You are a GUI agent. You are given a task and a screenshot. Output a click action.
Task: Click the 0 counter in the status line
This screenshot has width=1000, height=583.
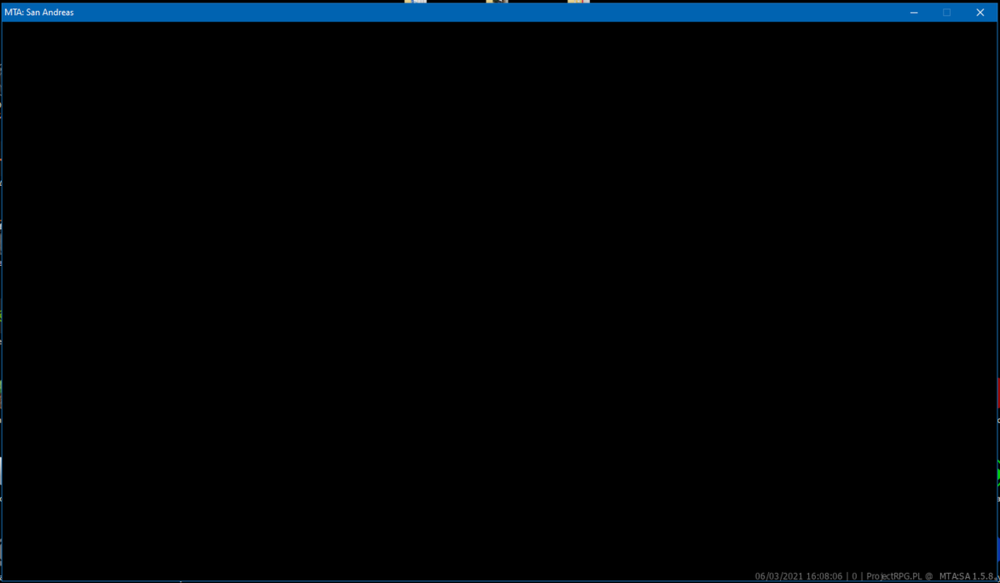[x=855, y=576]
